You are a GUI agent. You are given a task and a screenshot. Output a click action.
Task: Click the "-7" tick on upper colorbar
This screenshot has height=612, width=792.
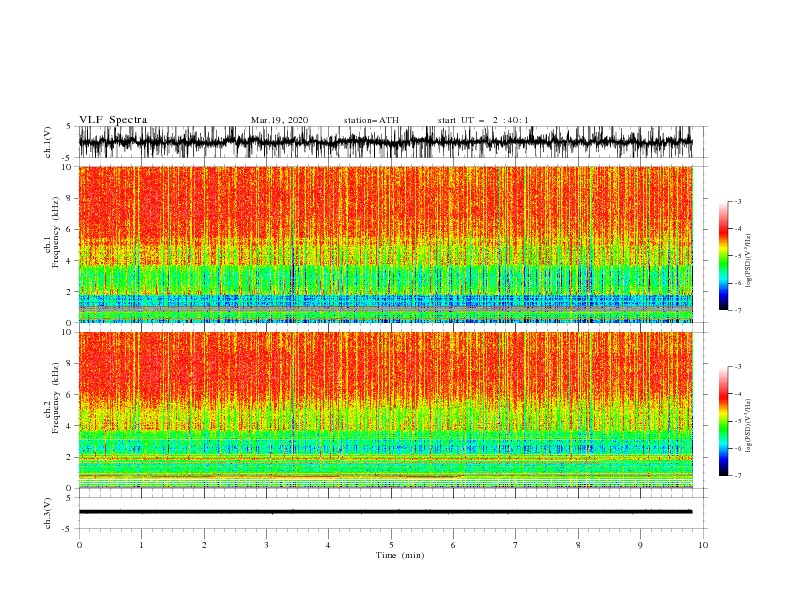(x=737, y=310)
